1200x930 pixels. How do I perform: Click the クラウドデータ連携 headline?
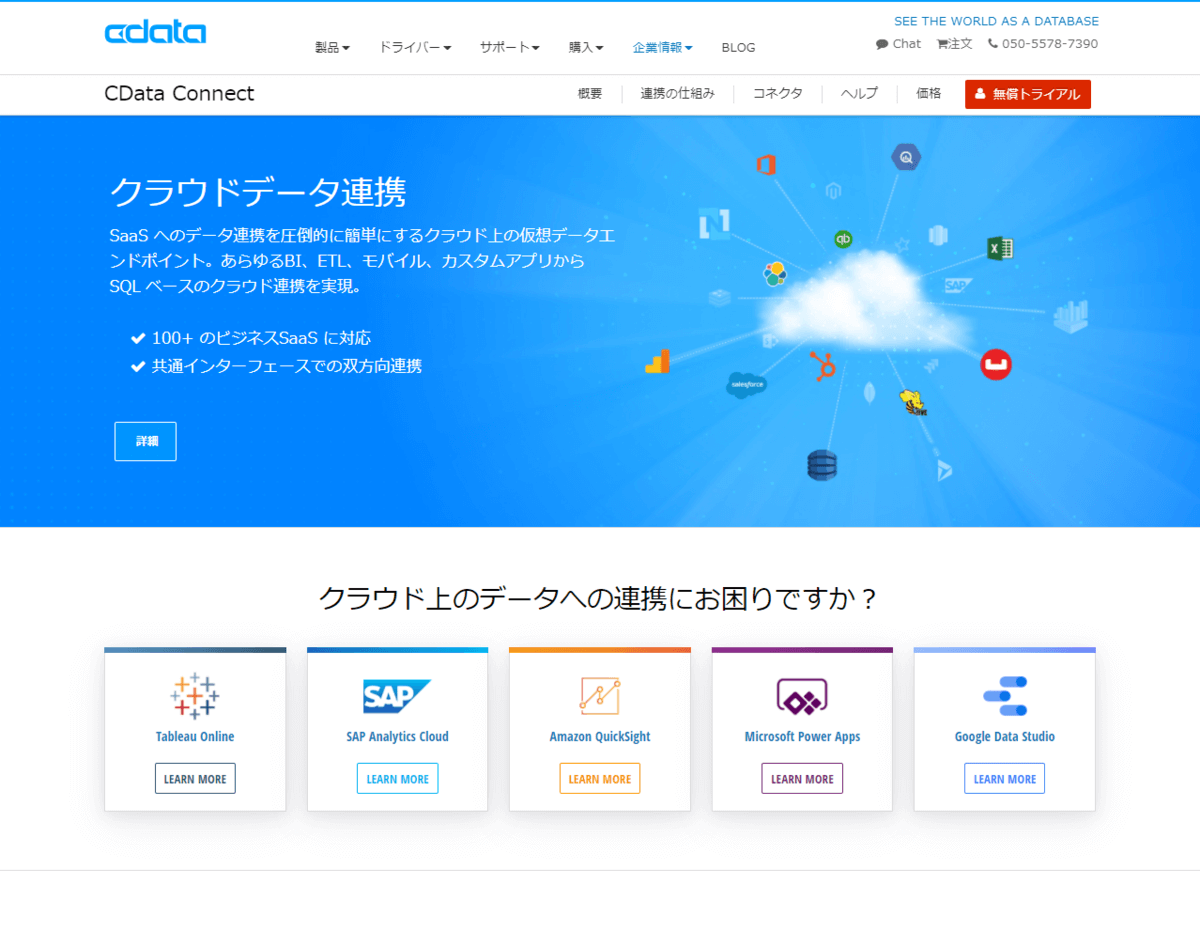coord(257,191)
